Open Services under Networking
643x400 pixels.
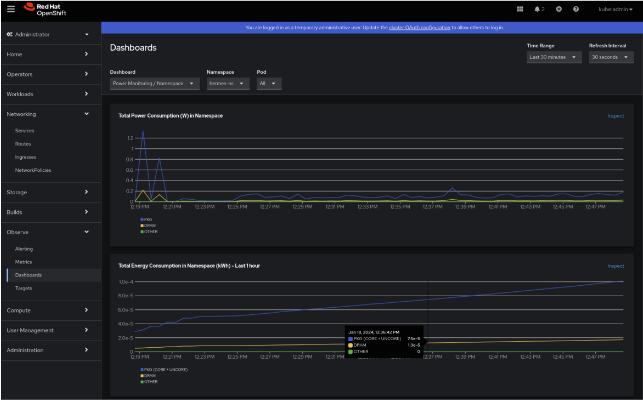tap(25, 130)
